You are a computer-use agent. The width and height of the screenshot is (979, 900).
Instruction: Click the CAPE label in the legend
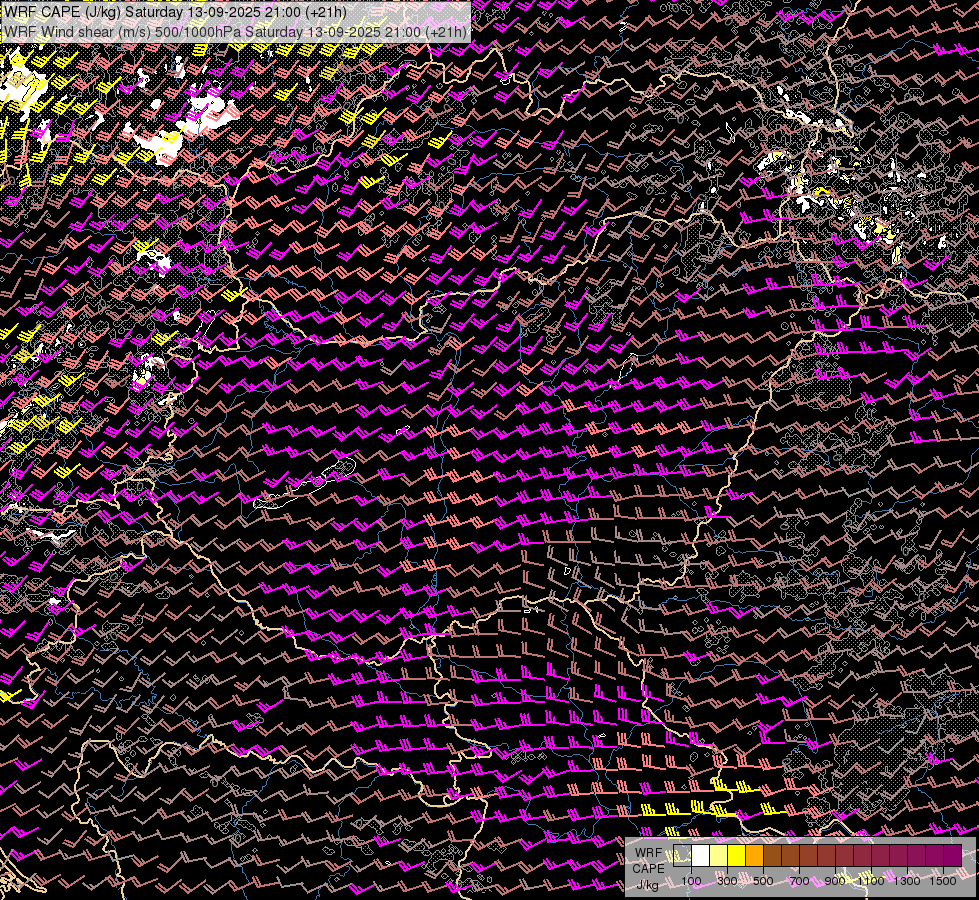click(x=649, y=869)
